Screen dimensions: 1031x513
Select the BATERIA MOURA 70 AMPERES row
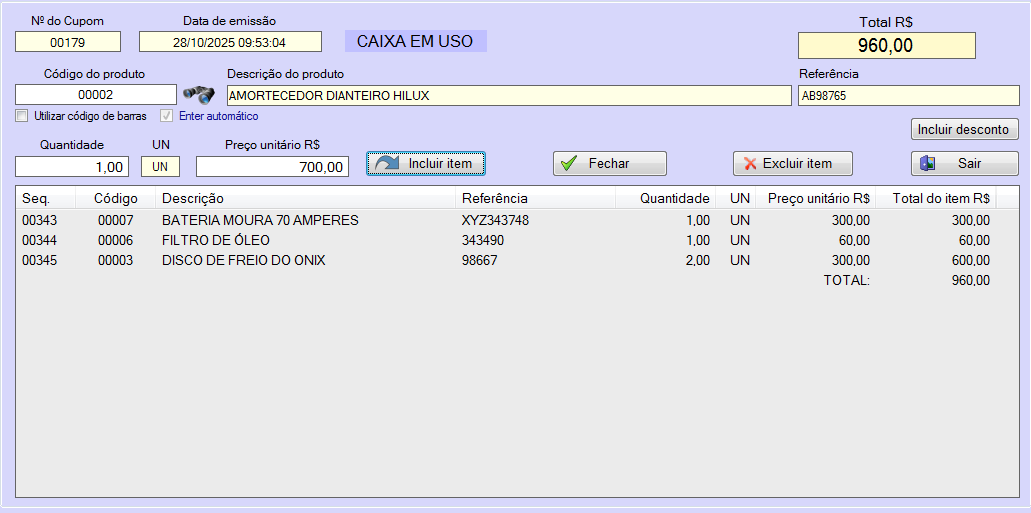(260, 220)
